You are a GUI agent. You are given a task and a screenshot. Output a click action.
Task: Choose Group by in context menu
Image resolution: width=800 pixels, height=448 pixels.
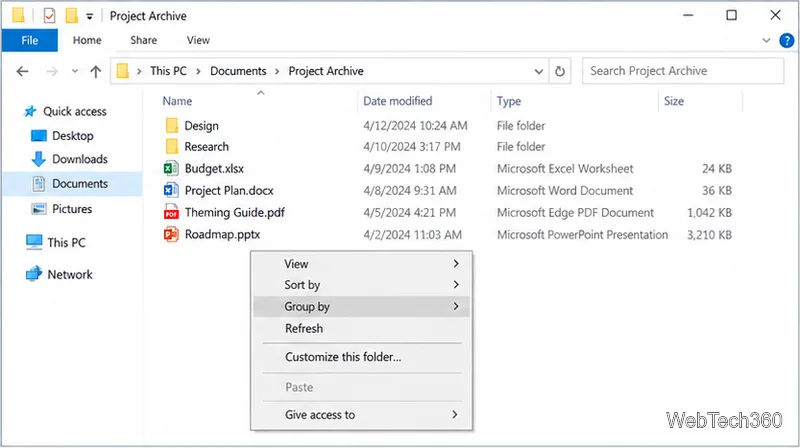click(x=361, y=307)
